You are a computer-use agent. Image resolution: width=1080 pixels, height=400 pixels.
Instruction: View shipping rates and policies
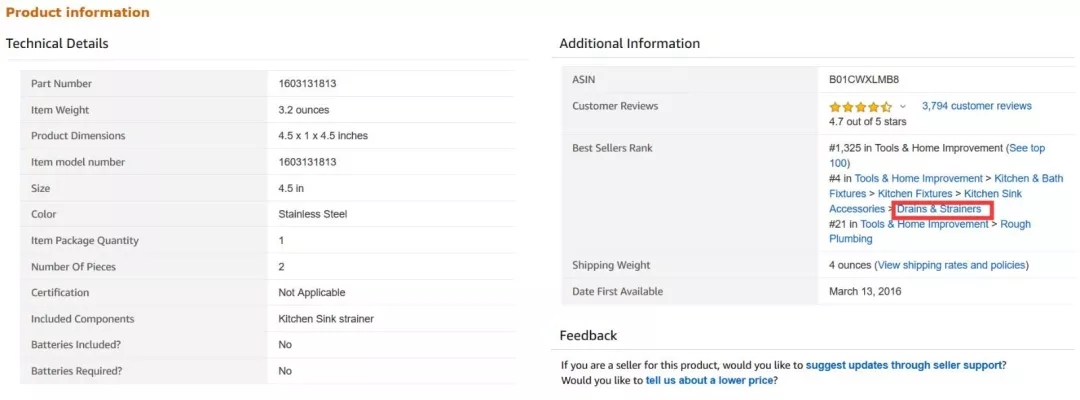point(951,265)
